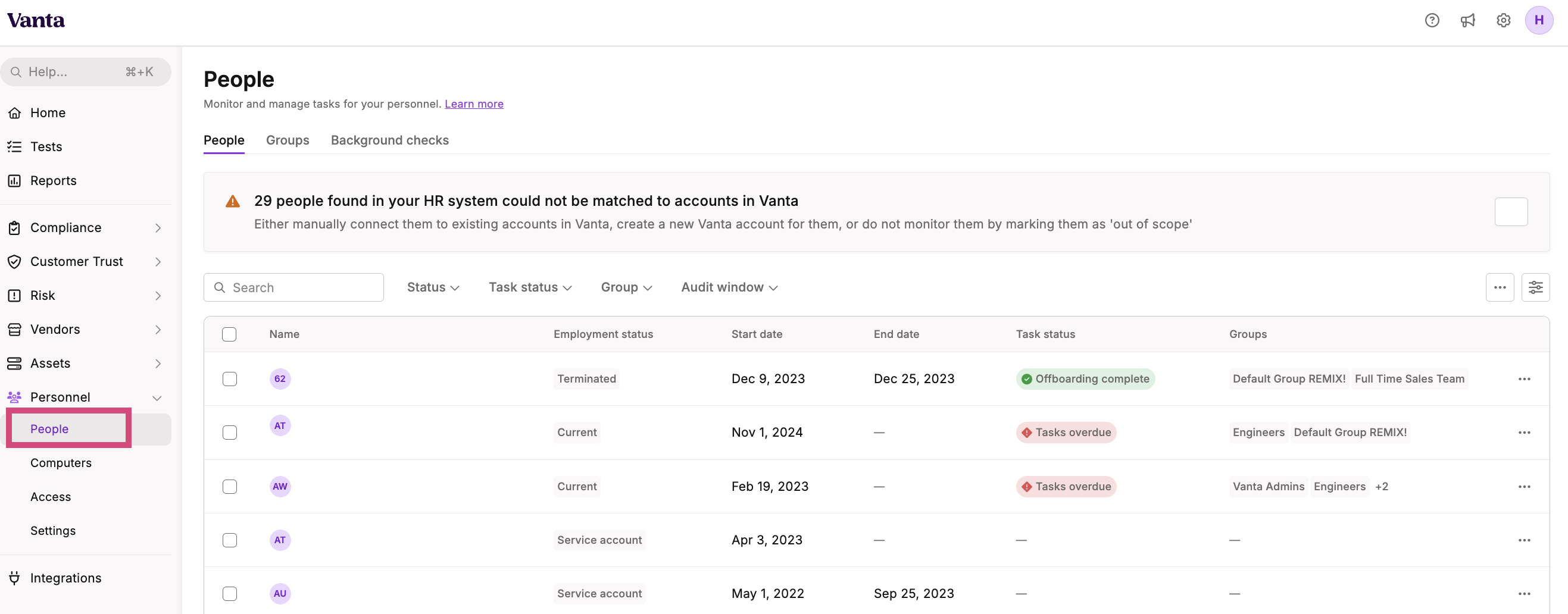Click the Offboarding complete status badge

(1085, 378)
